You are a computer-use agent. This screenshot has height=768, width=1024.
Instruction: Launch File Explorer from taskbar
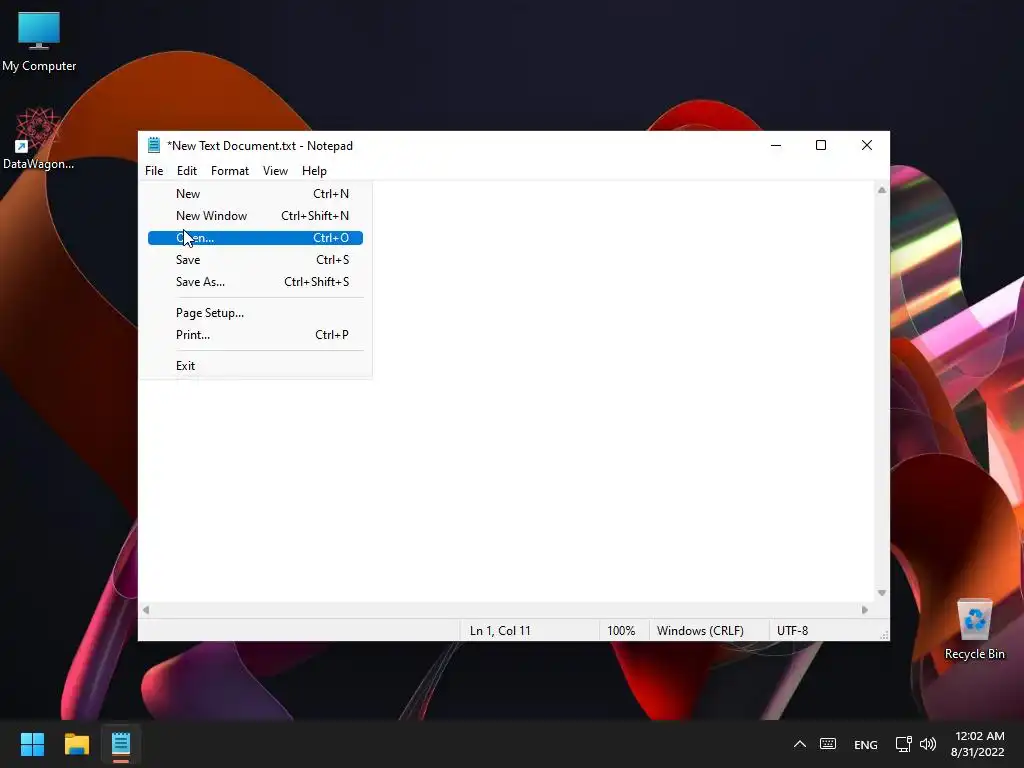click(x=76, y=744)
